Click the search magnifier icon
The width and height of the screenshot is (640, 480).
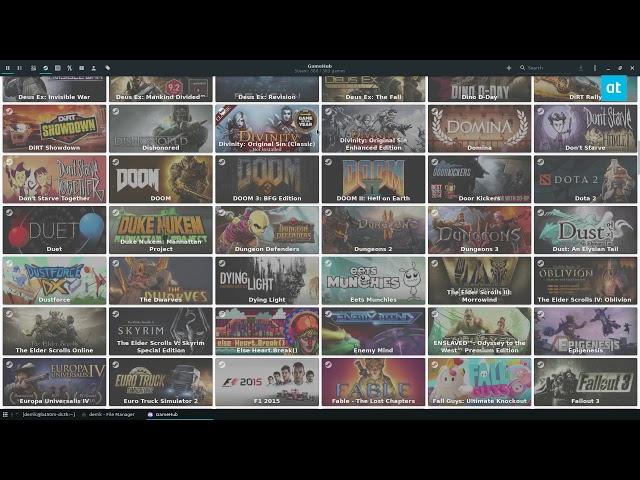tap(522, 68)
